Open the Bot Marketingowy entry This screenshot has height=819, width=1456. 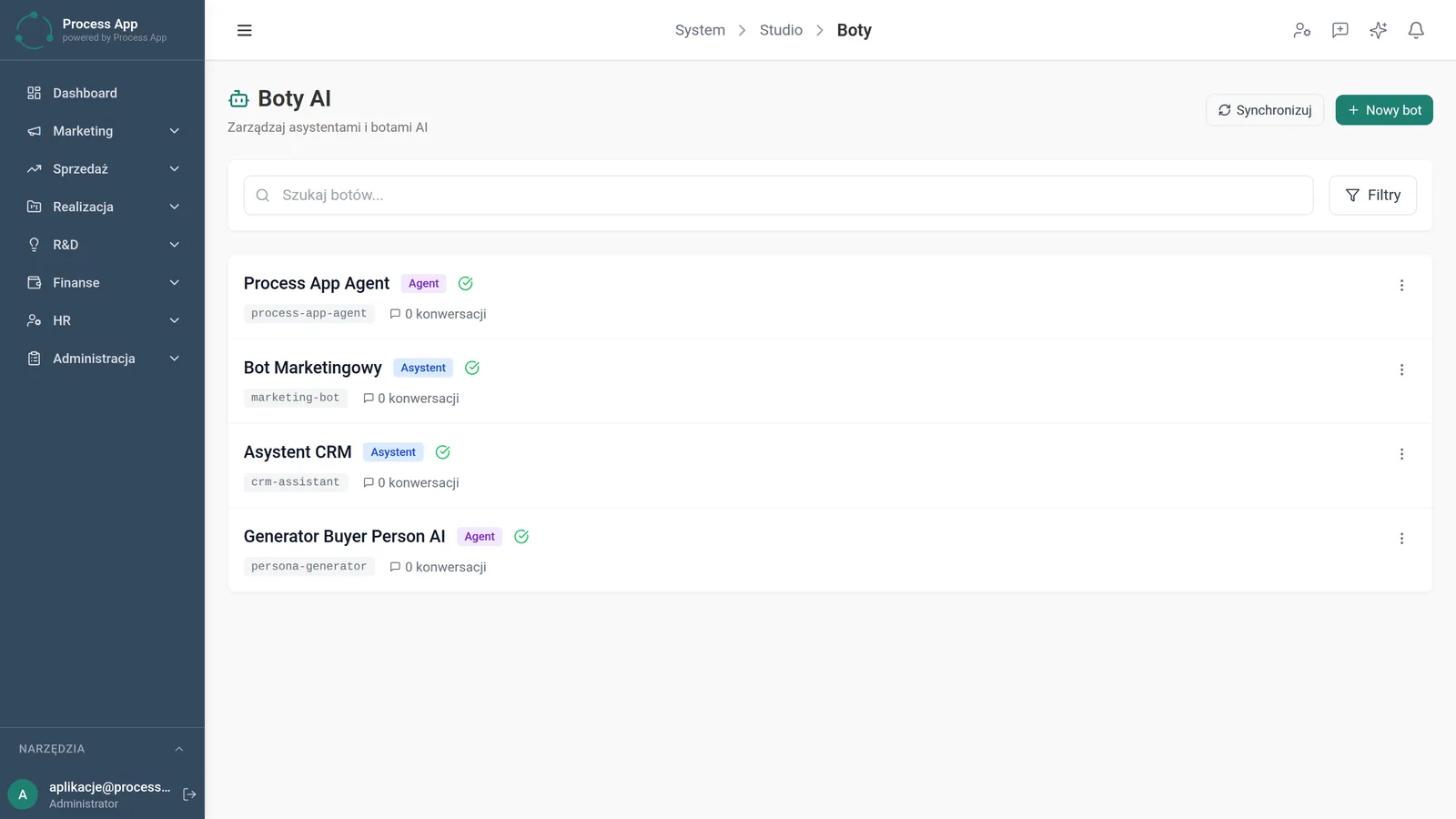click(x=312, y=368)
